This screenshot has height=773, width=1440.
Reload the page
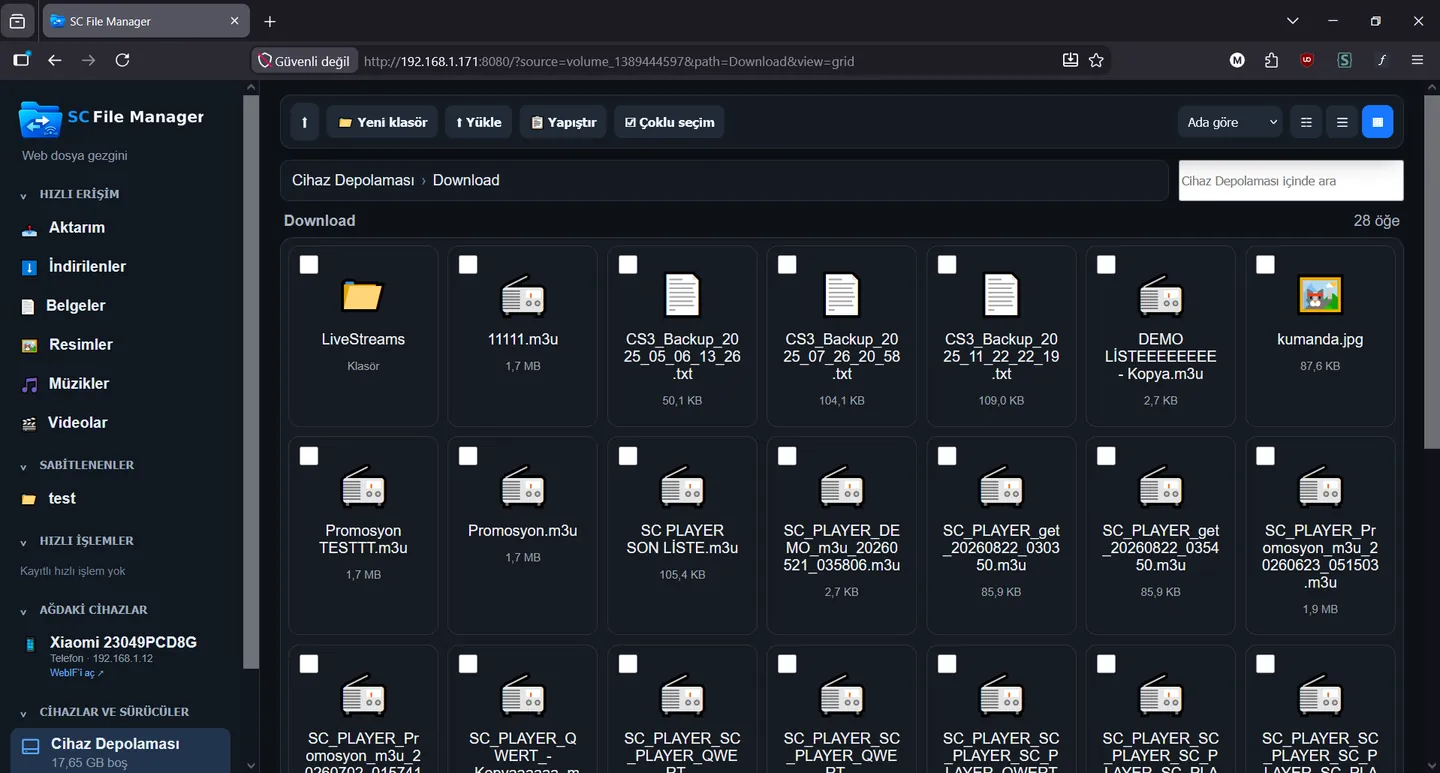(122, 61)
